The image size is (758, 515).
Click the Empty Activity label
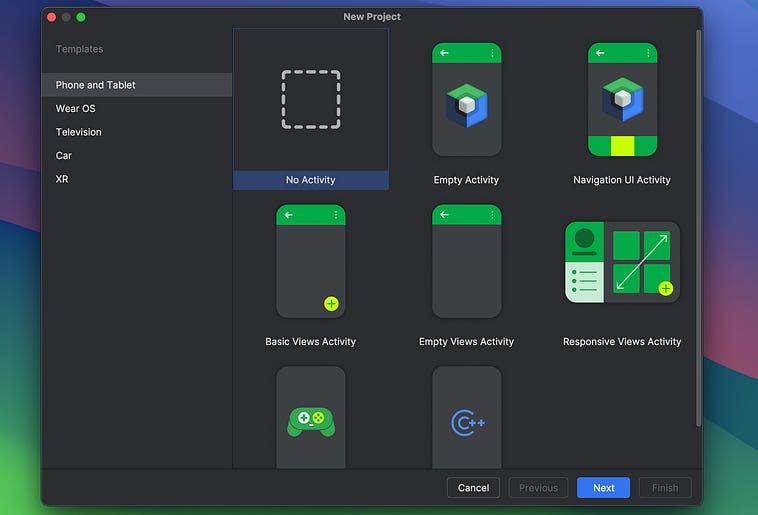tap(466, 180)
